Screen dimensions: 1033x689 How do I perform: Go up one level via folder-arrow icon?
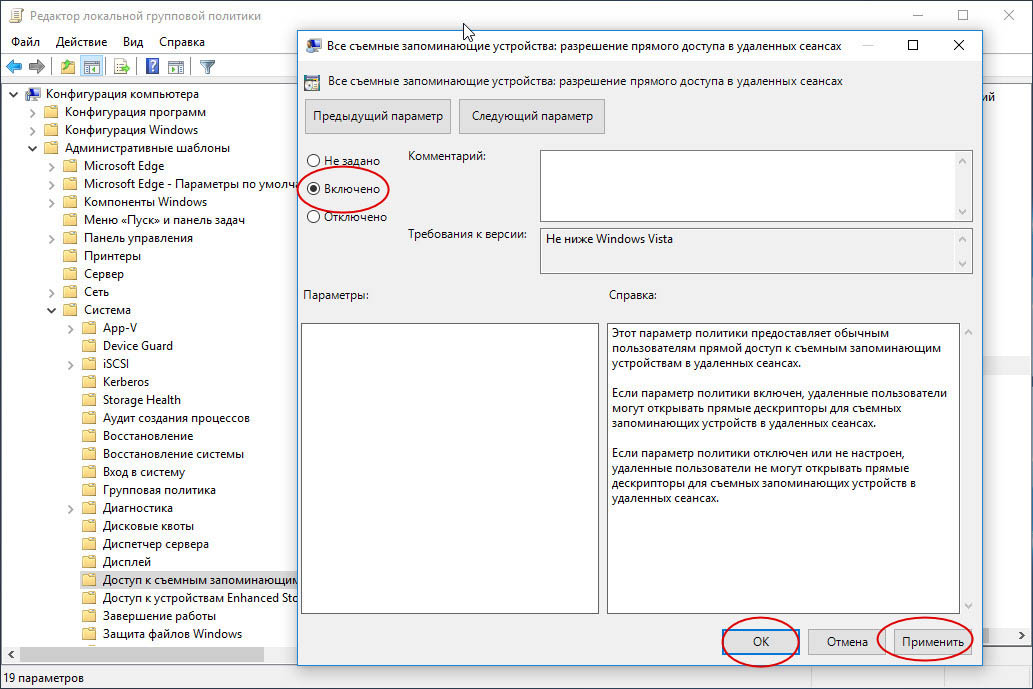67,67
